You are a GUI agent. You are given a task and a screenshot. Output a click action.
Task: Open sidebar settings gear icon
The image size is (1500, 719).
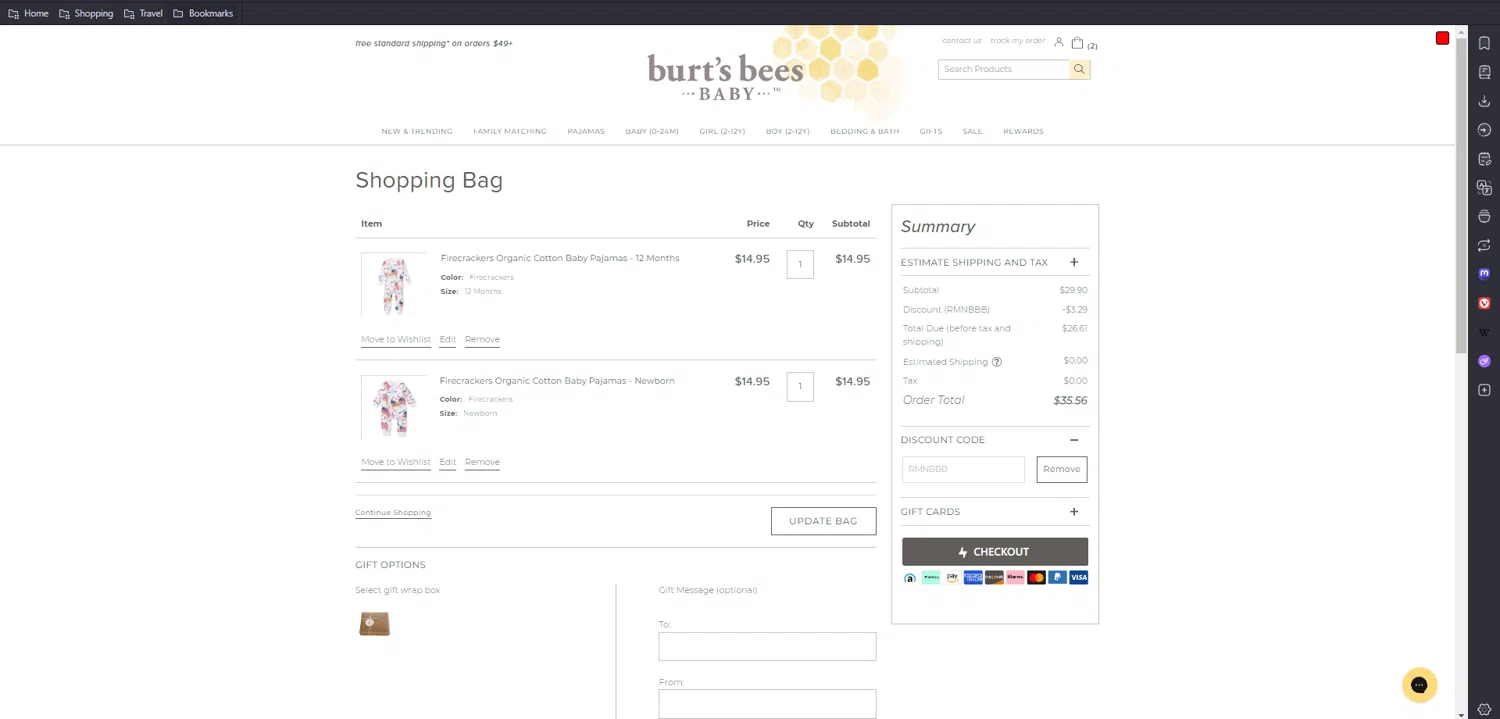1484,709
